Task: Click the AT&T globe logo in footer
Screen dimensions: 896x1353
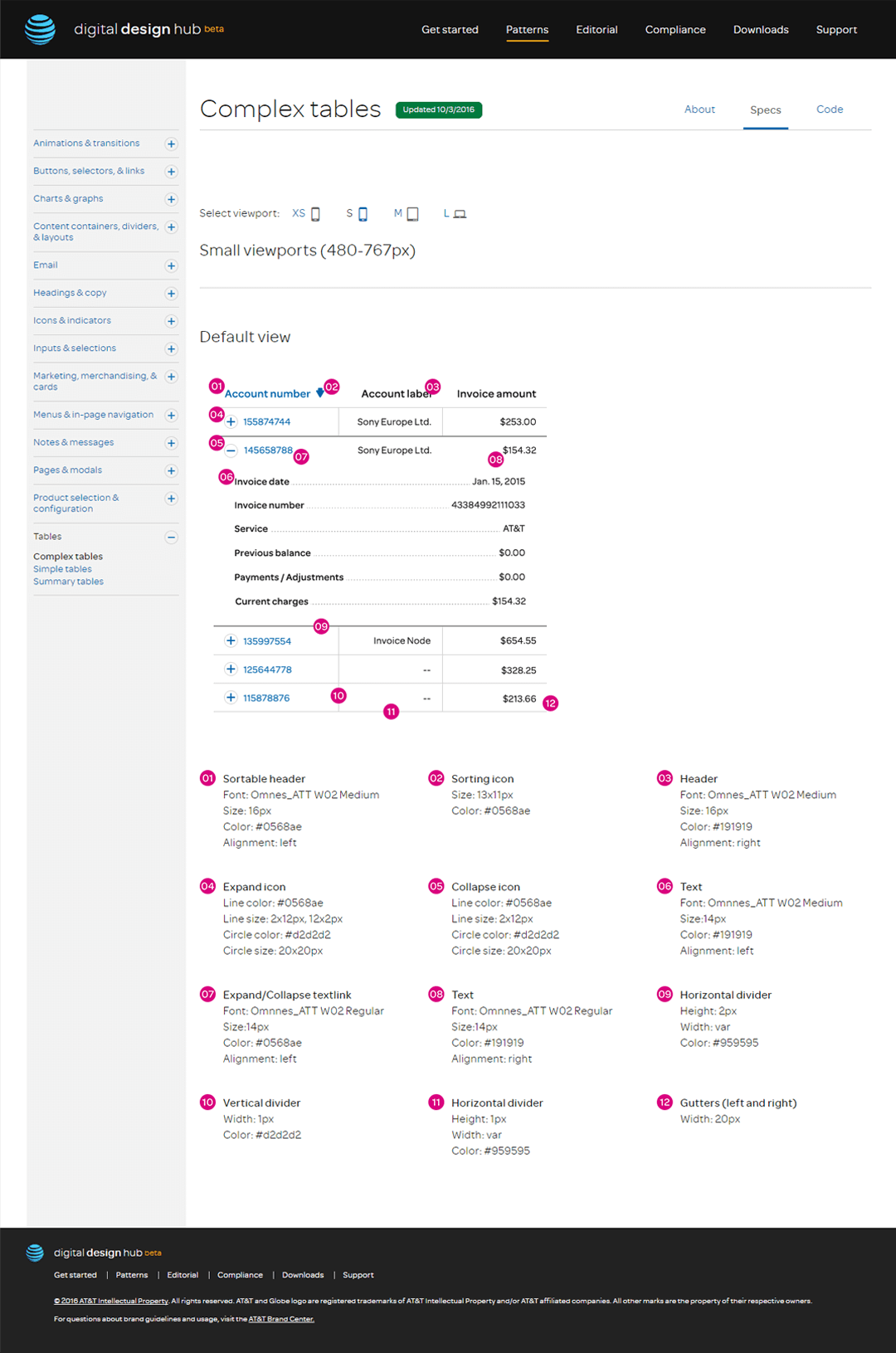Action: (35, 1253)
